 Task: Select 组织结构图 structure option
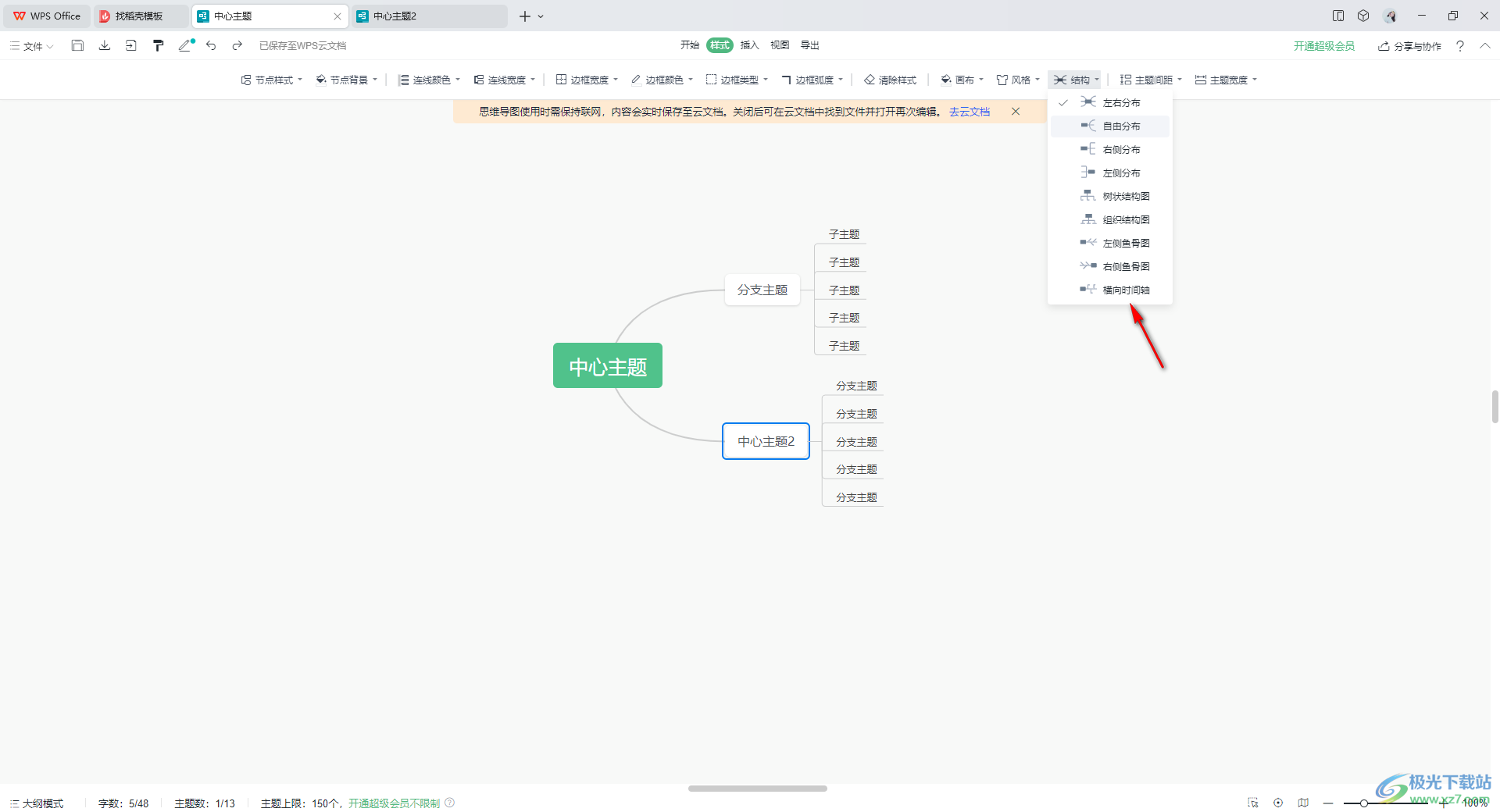click(x=1110, y=219)
